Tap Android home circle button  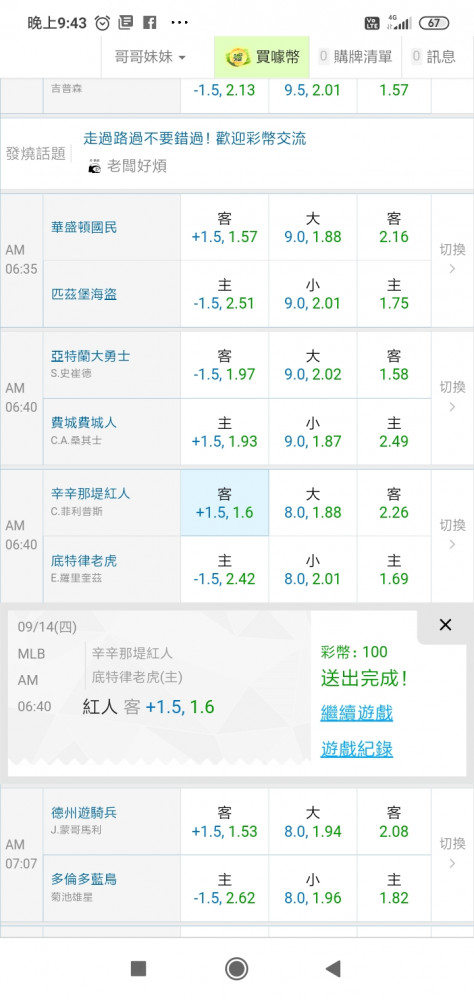pyautogui.click(x=237, y=969)
